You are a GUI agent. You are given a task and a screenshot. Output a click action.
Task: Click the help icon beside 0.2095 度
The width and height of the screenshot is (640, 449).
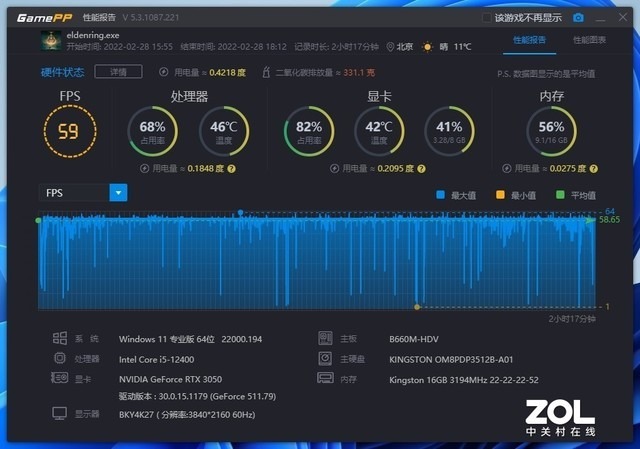(422, 169)
